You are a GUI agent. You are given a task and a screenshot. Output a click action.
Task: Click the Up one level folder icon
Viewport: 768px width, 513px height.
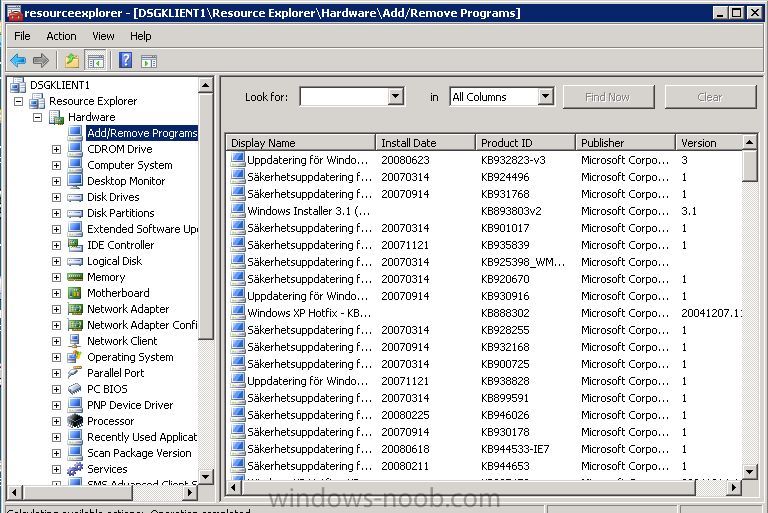coord(72,61)
